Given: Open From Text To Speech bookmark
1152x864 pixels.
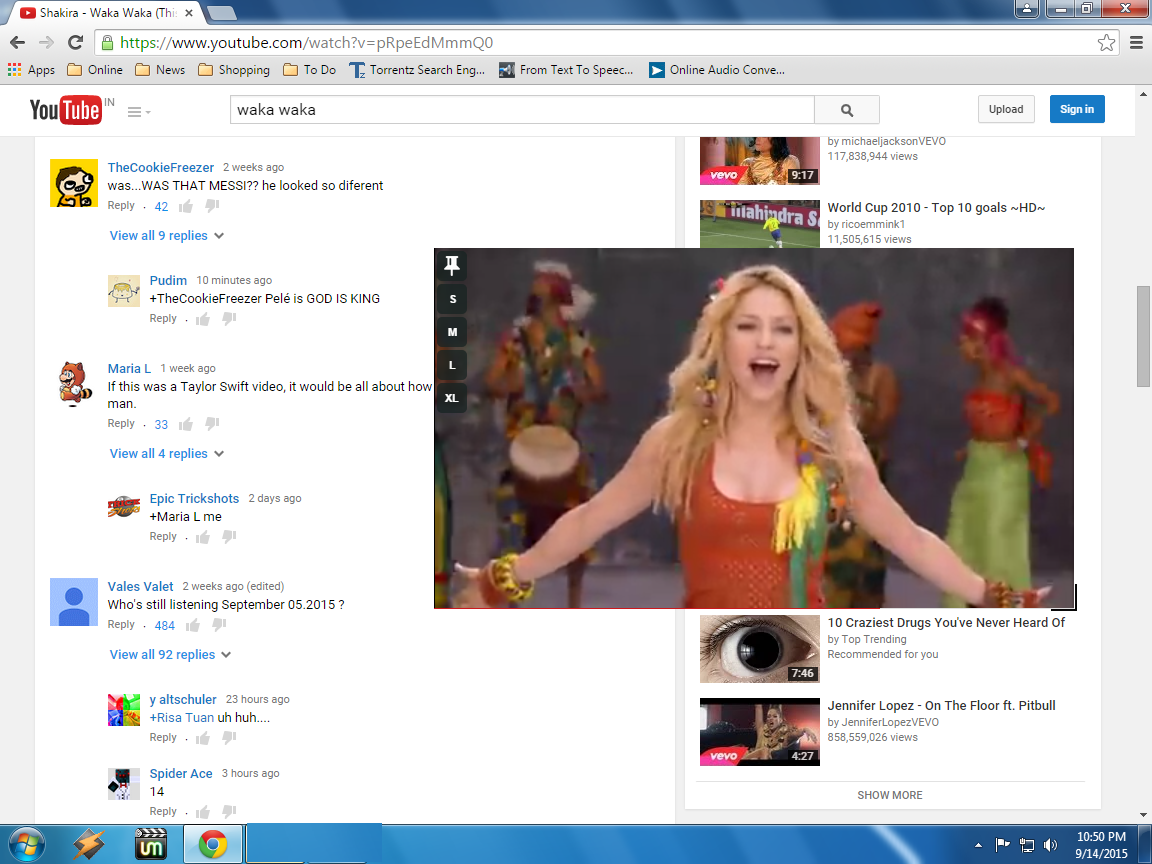Looking at the screenshot, I should coord(566,70).
